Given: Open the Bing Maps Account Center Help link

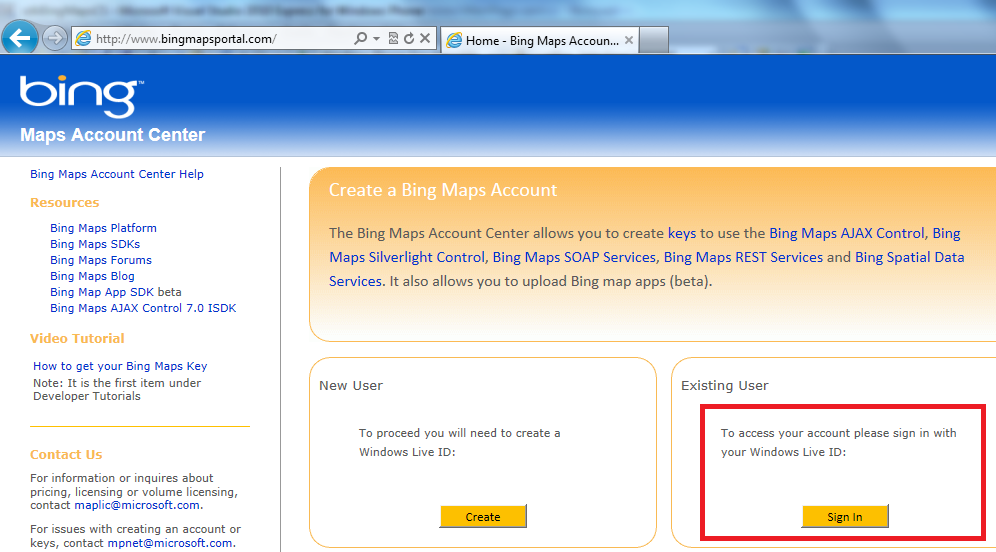Looking at the screenshot, I should point(117,174).
